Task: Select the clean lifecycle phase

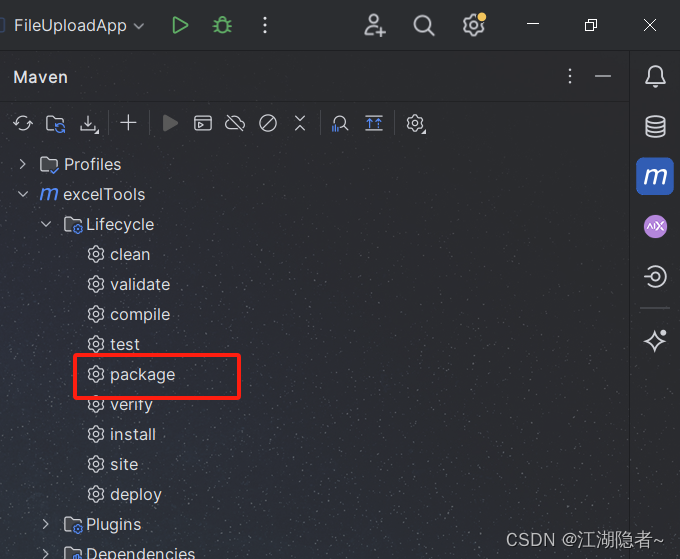Action: (119, 255)
